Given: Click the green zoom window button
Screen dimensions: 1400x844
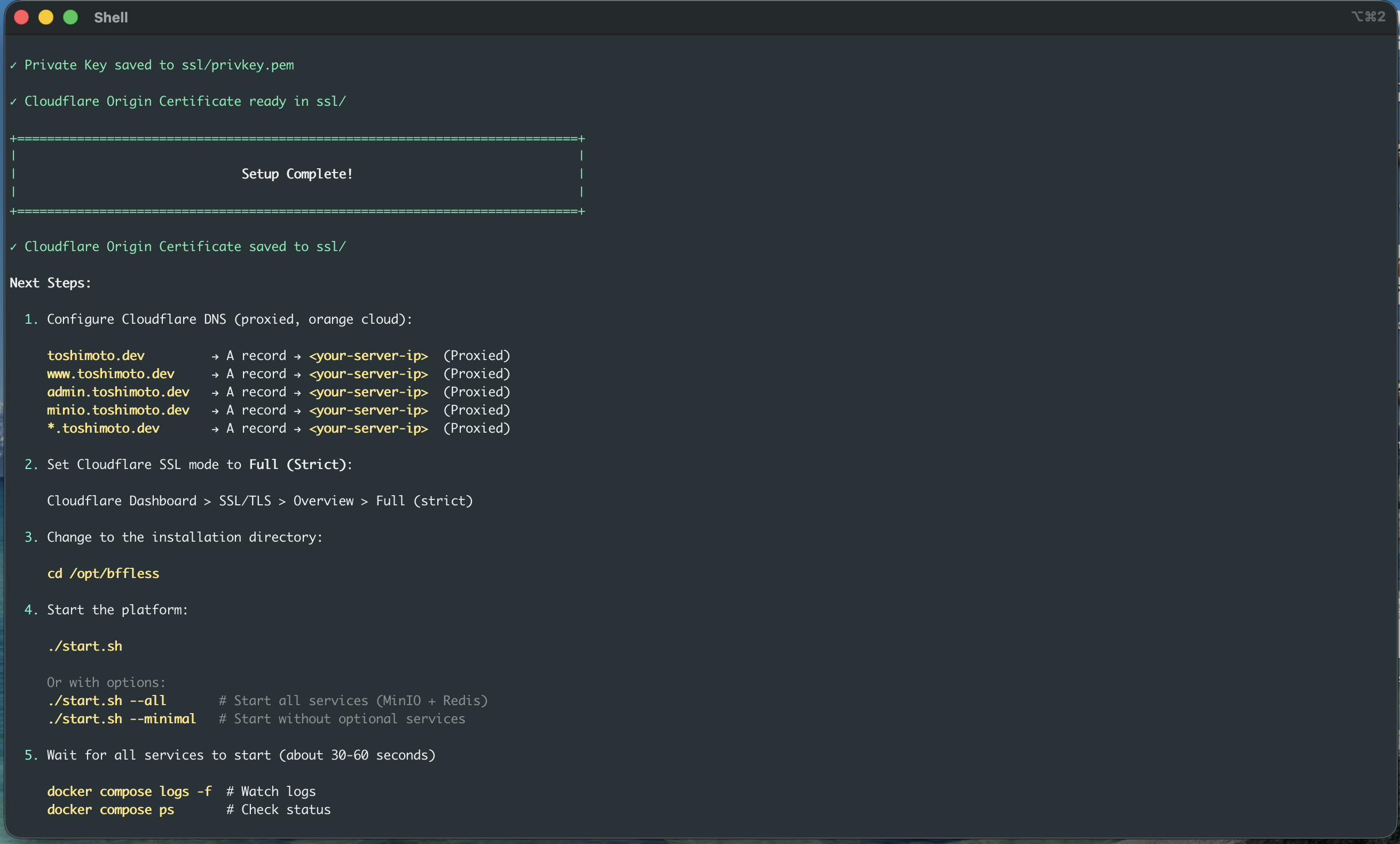Looking at the screenshot, I should 70,18.
